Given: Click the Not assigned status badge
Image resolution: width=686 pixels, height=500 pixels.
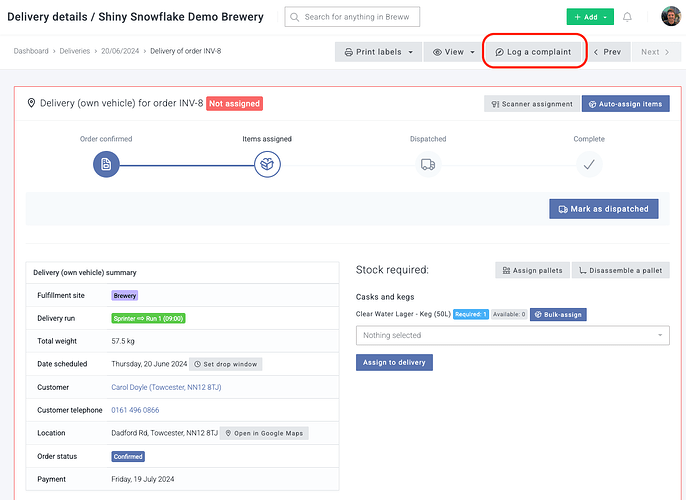Looking at the screenshot, I should 234,104.
